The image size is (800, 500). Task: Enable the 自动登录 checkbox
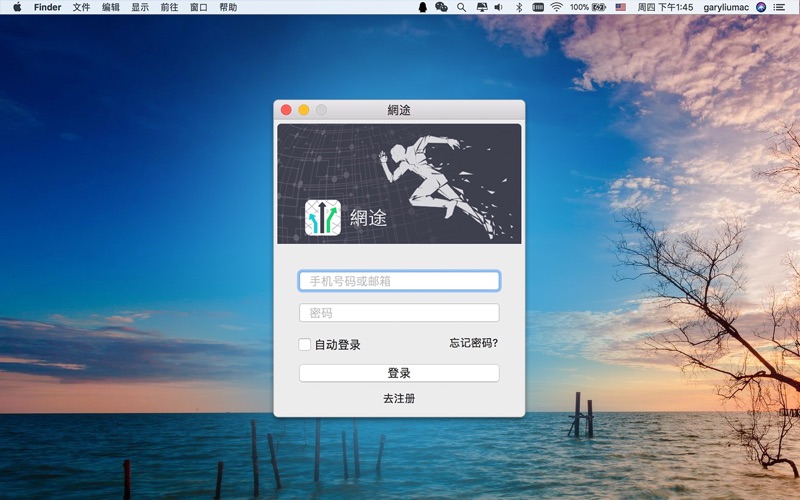point(305,344)
